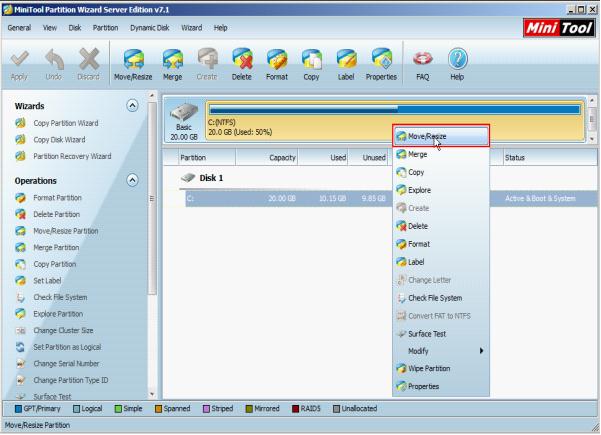The height and width of the screenshot is (435, 601).
Task: Open the Partition menu
Action: click(105, 28)
